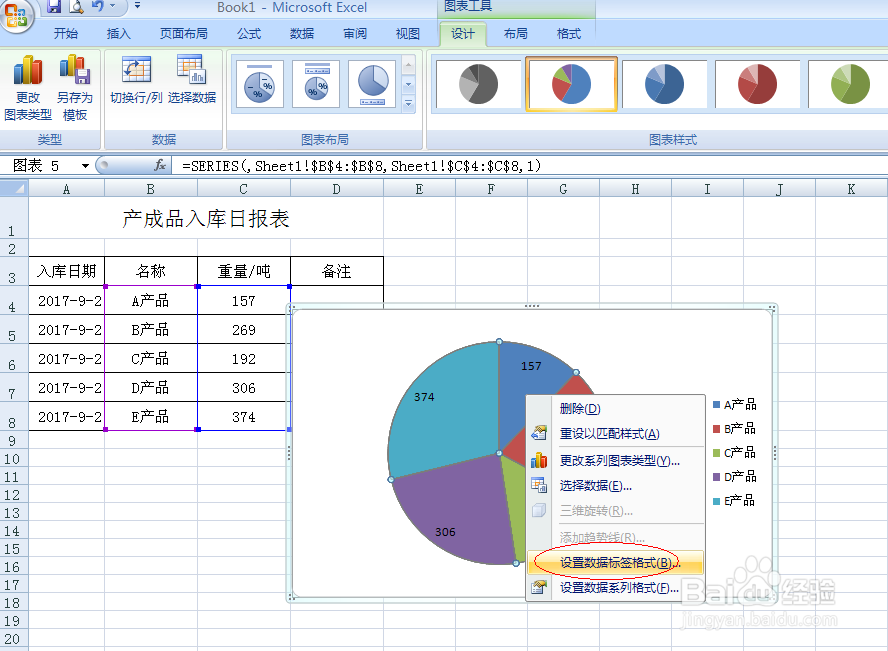This screenshot has height=651, width=888.
Task: Select row 10 header
Action: click(x=12, y=459)
